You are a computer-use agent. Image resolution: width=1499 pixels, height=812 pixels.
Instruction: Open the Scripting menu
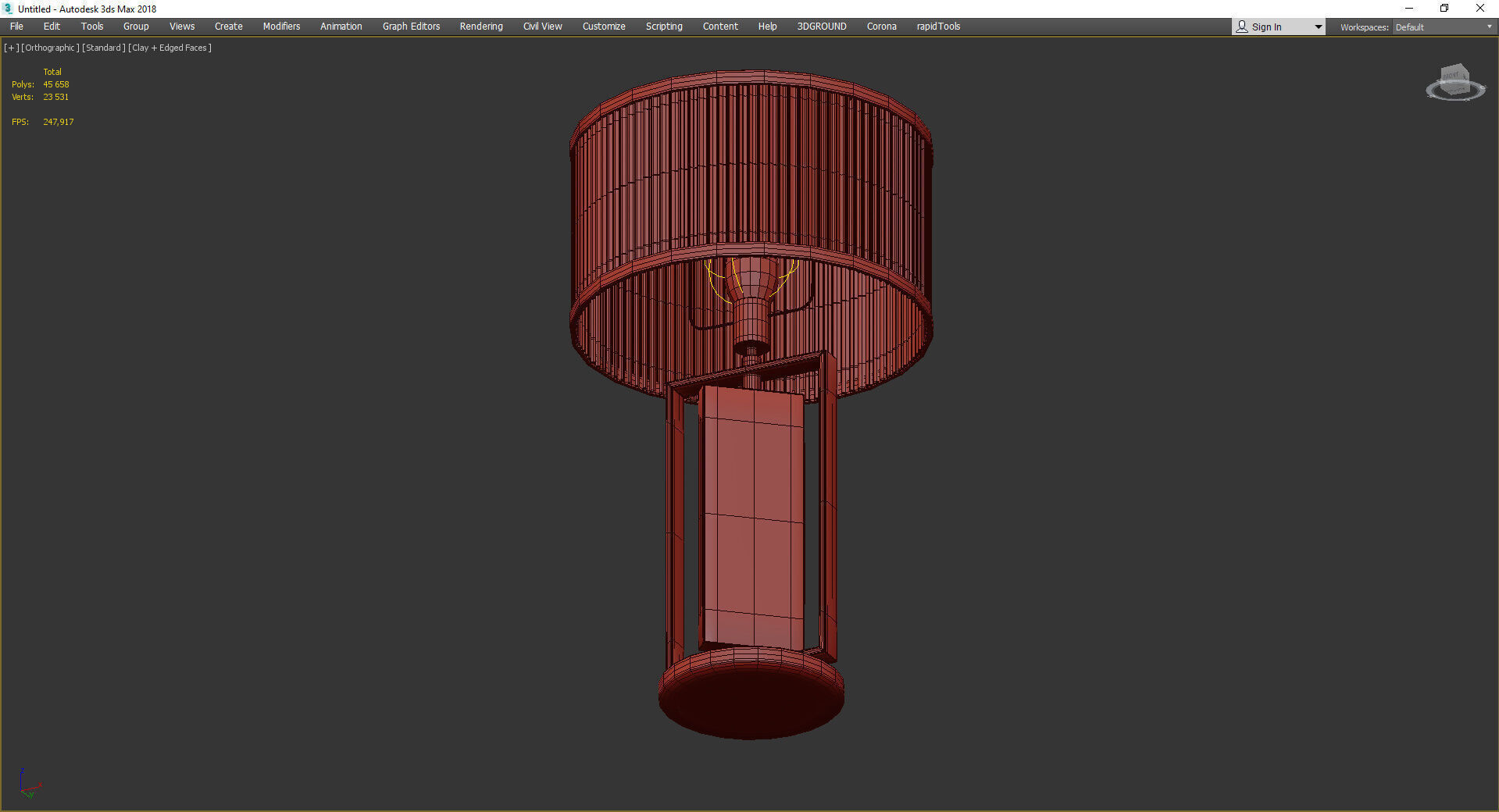(x=664, y=27)
